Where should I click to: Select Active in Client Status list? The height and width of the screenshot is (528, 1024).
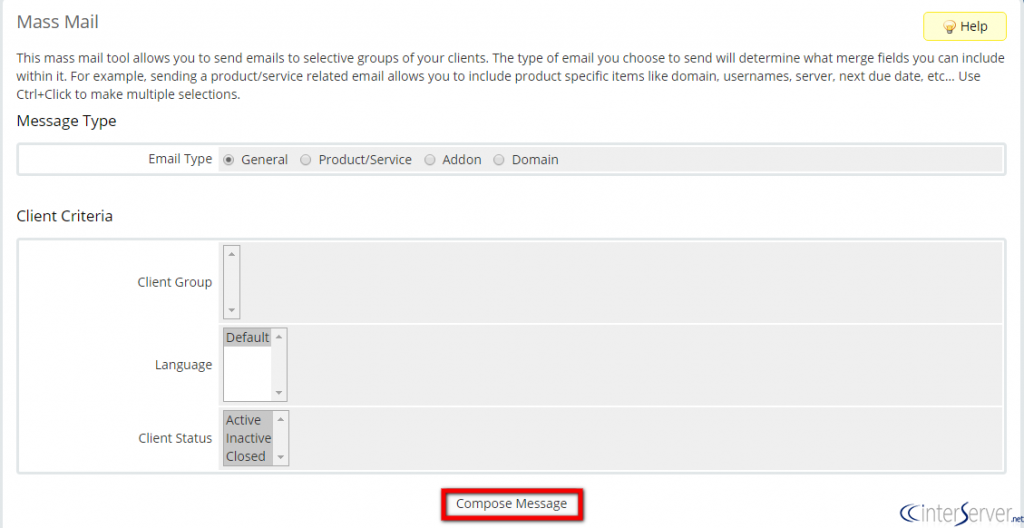(x=248, y=420)
